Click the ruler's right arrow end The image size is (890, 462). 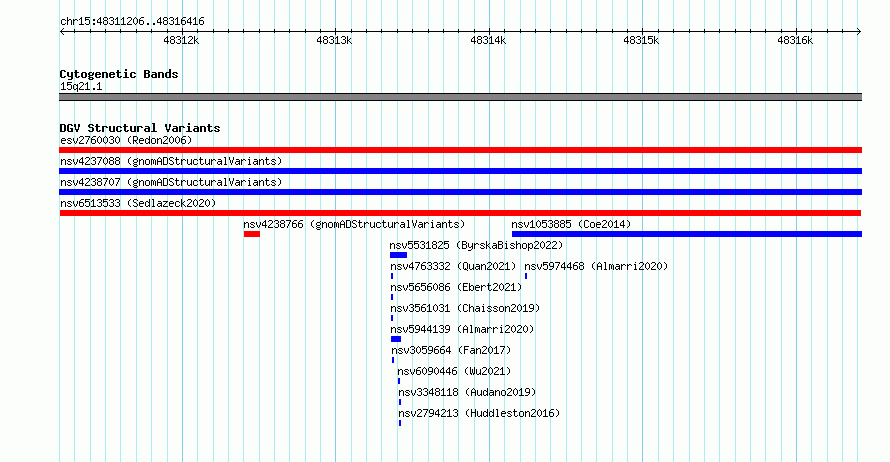pos(859,32)
